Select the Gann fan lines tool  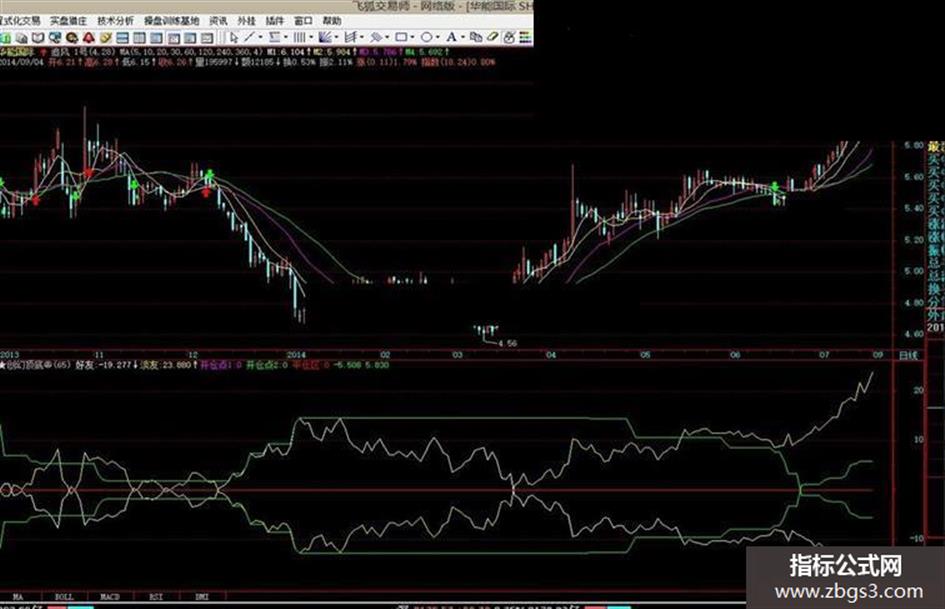[325, 37]
